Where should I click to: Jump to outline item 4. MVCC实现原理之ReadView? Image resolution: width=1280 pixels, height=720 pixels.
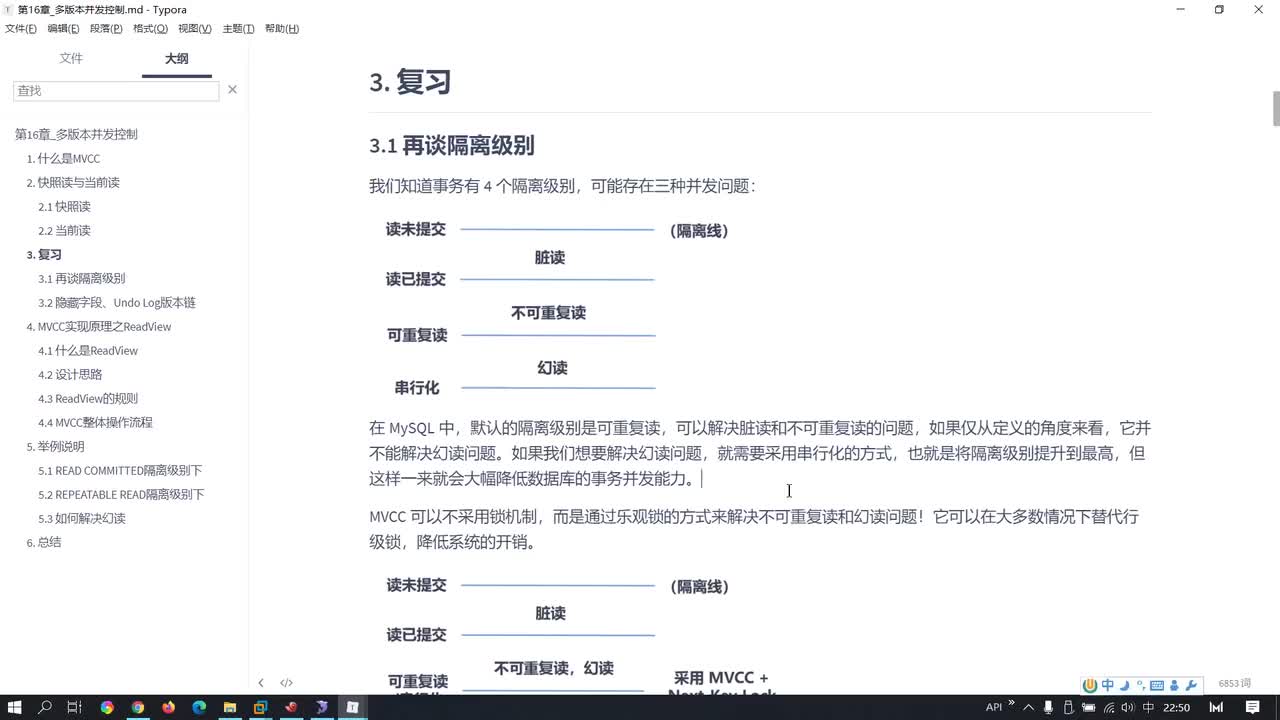point(99,326)
